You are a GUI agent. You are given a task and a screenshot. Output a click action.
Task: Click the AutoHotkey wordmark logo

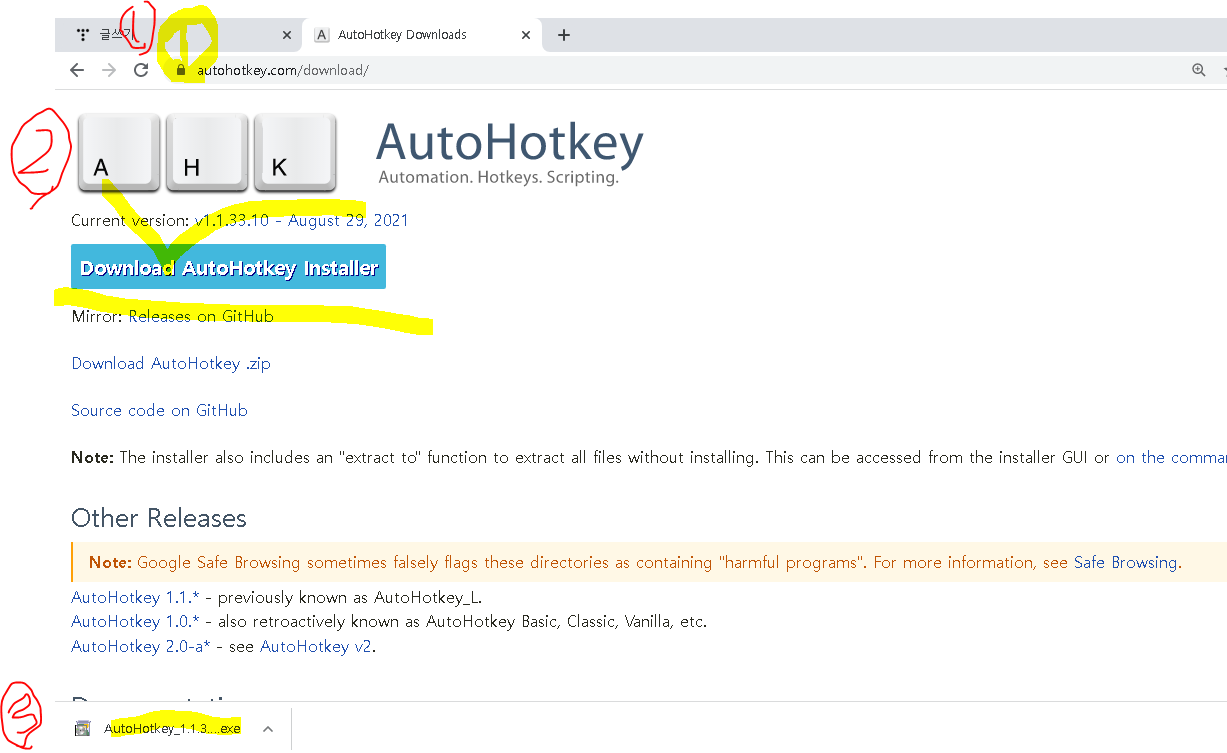click(510, 152)
